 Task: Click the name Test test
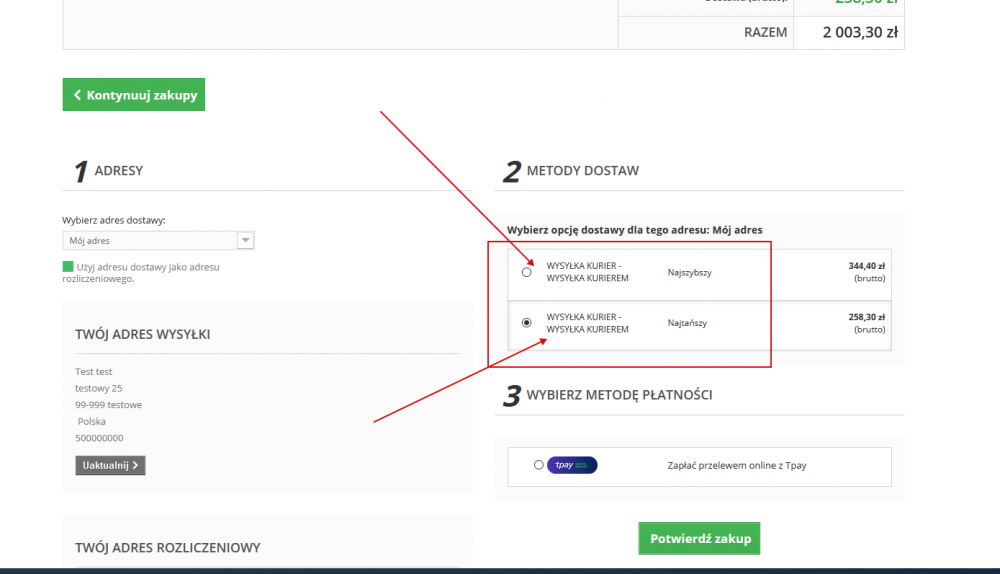coord(93,372)
